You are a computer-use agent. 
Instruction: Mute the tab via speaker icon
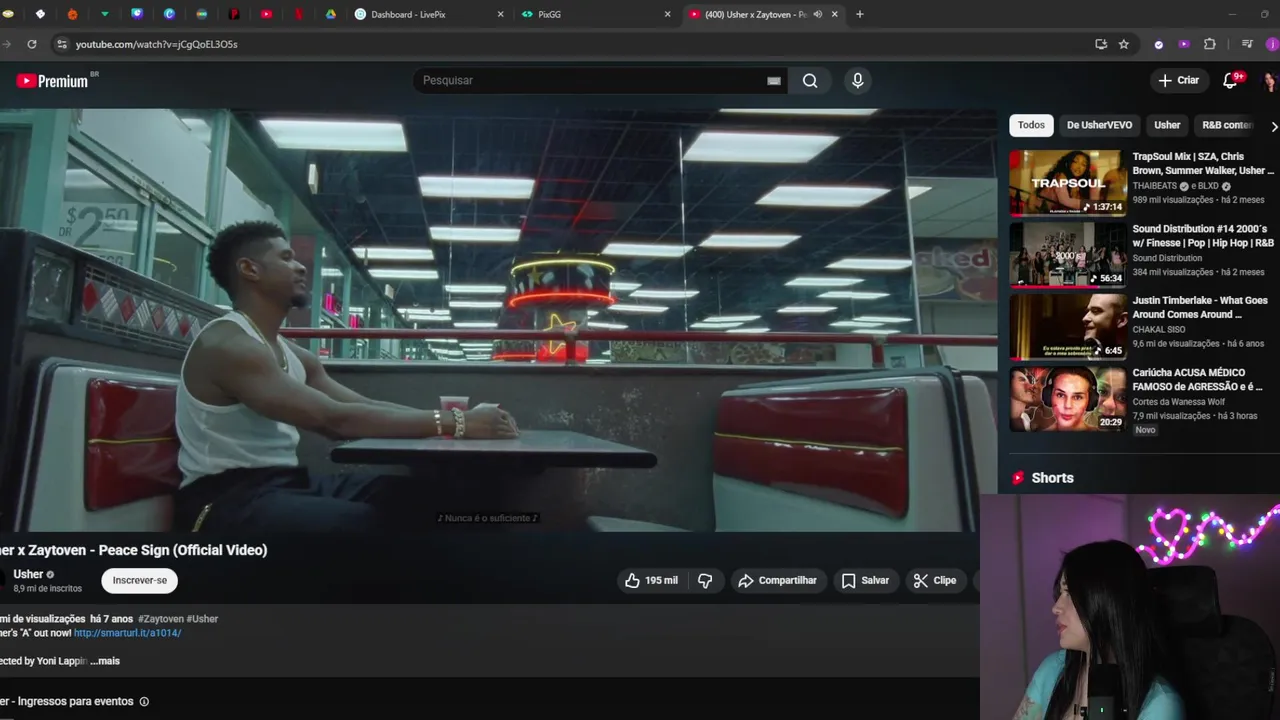818,14
